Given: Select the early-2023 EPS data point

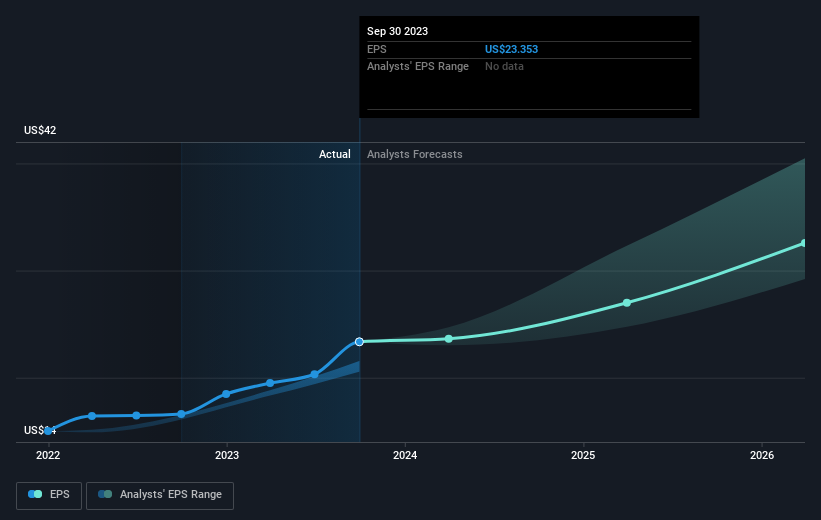Looking at the screenshot, I should pyautogui.click(x=226, y=394).
